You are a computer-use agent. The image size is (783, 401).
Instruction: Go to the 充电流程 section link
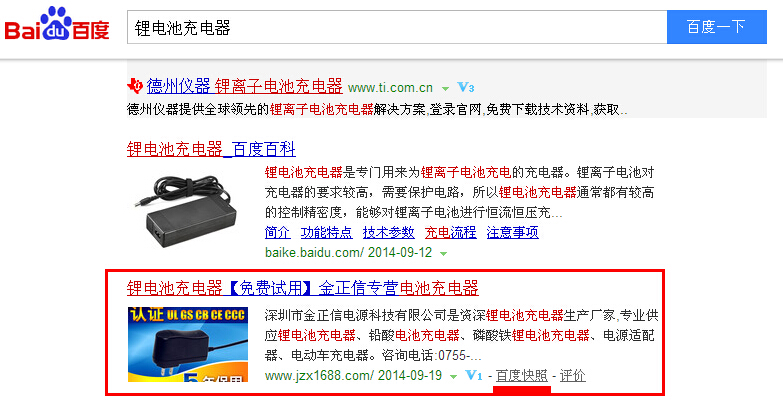click(450, 232)
